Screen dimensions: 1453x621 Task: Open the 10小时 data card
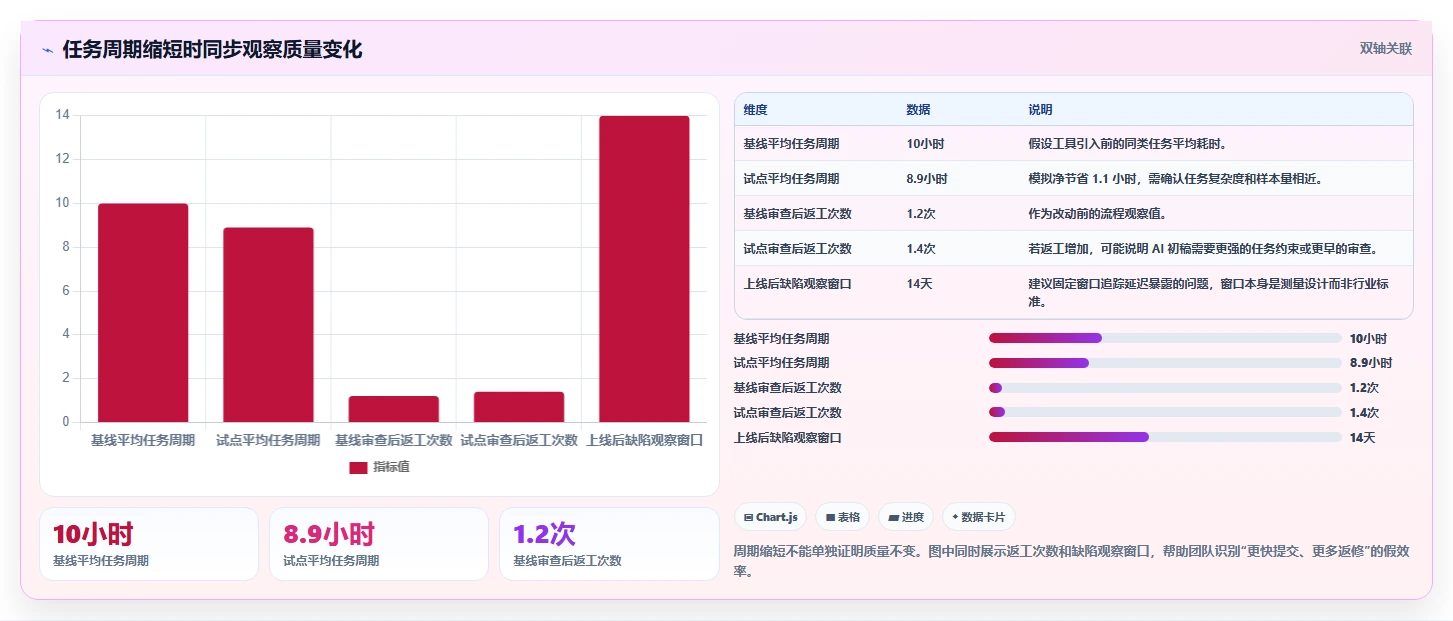(149, 544)
